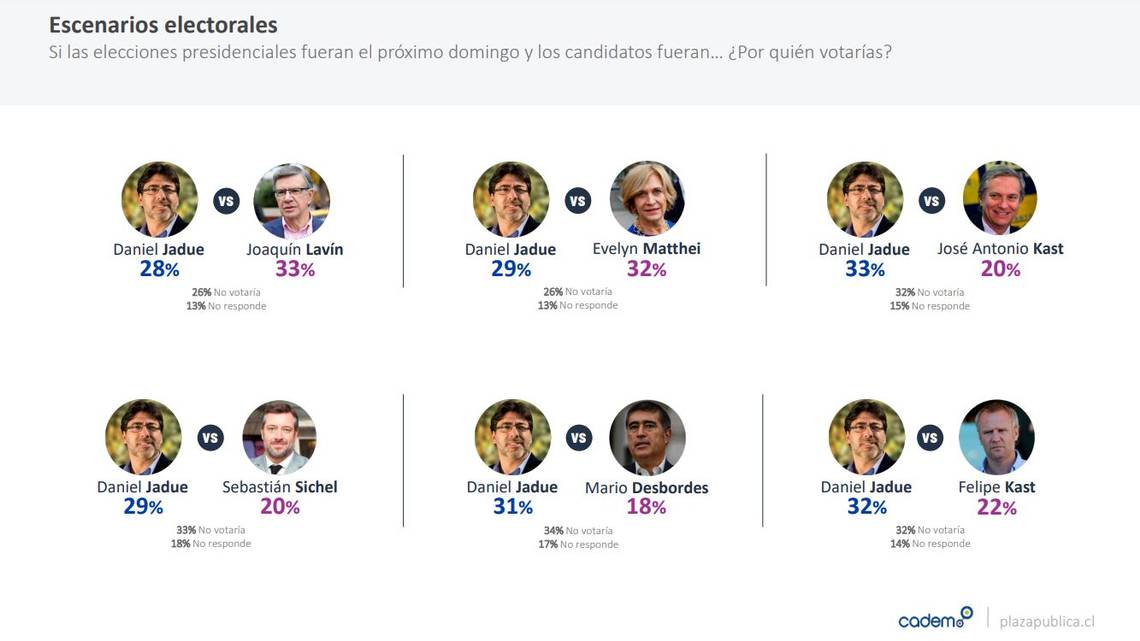The height and width of the screenshot is (641, 1140).
Task: Click the VS badge in the Sichel matchup
Action: point(210,438)
